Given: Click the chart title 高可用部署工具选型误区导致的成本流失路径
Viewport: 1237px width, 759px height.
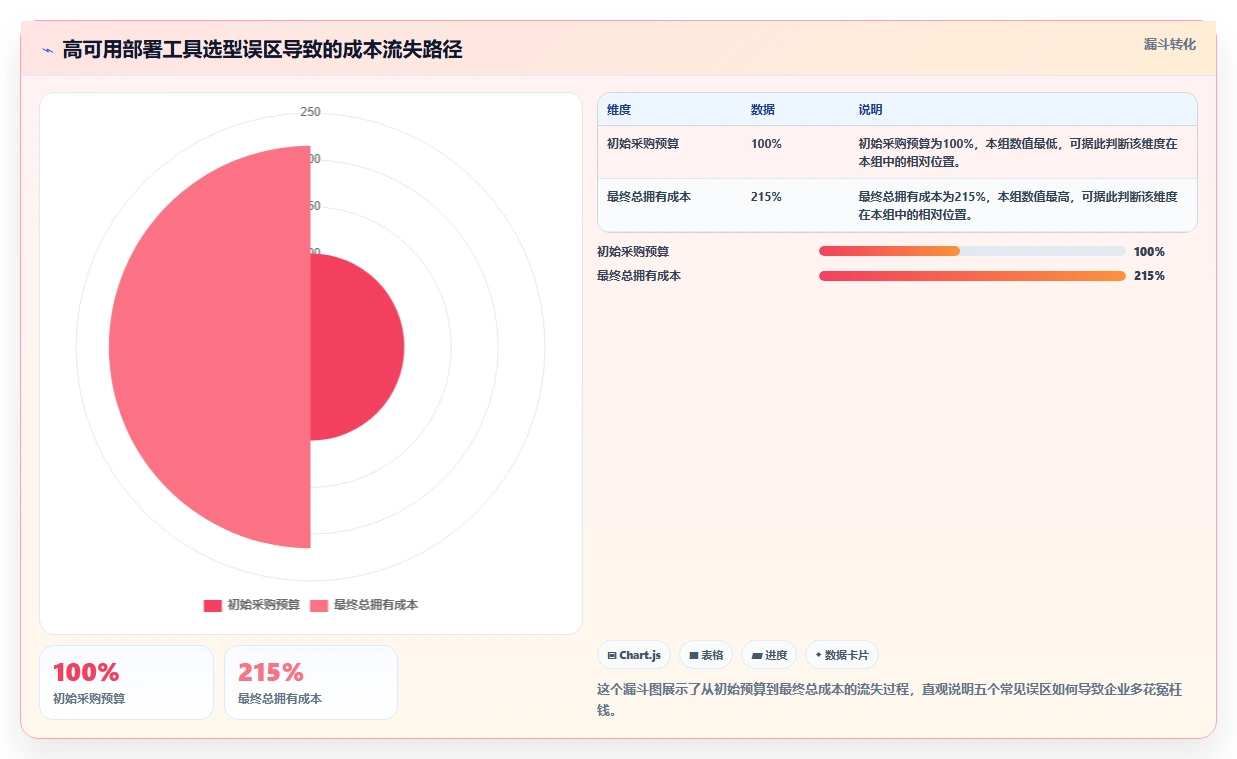Looking at the screenshot, I should pos(262,50).
